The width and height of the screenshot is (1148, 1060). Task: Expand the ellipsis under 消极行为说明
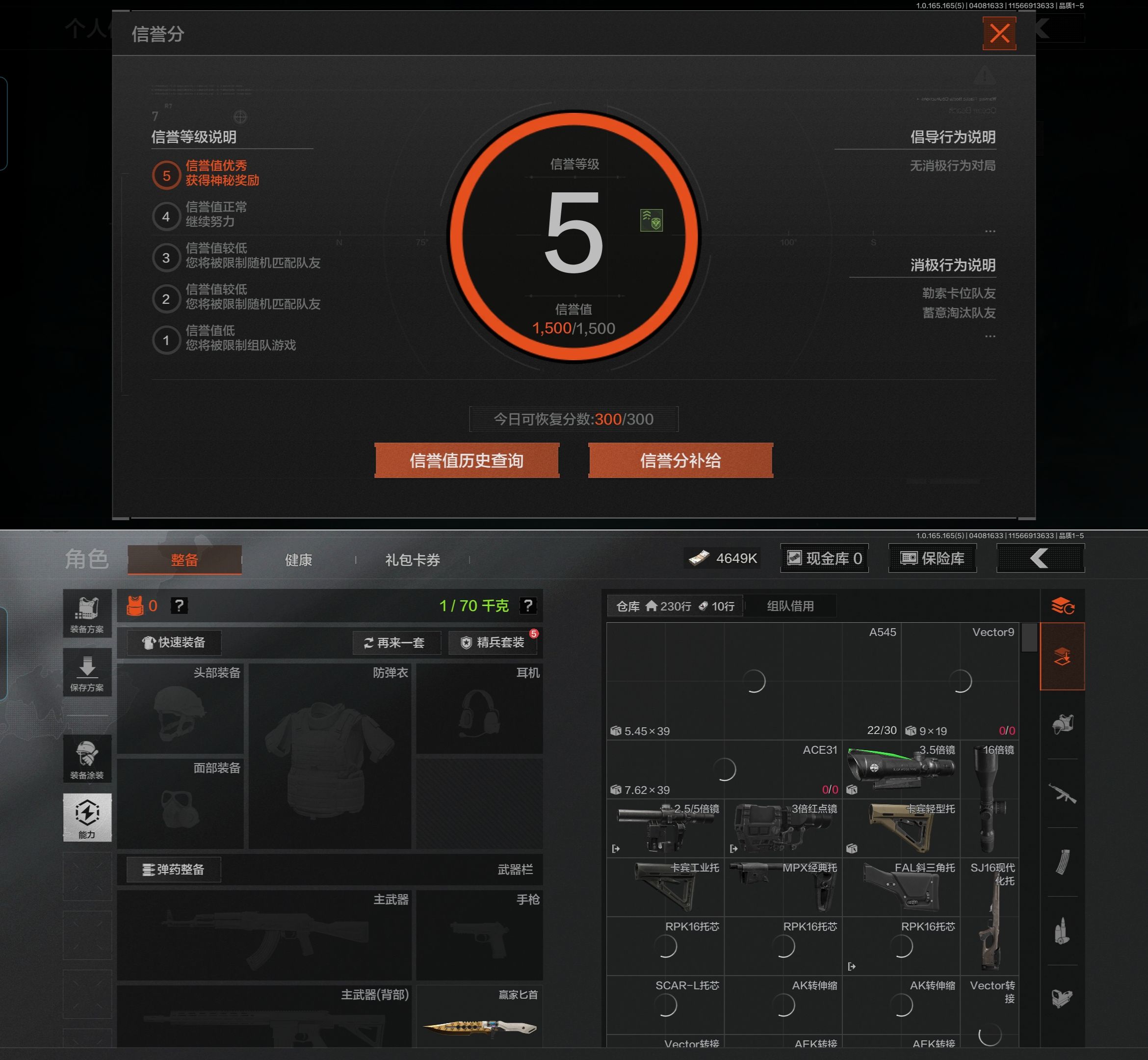point(990,336)
